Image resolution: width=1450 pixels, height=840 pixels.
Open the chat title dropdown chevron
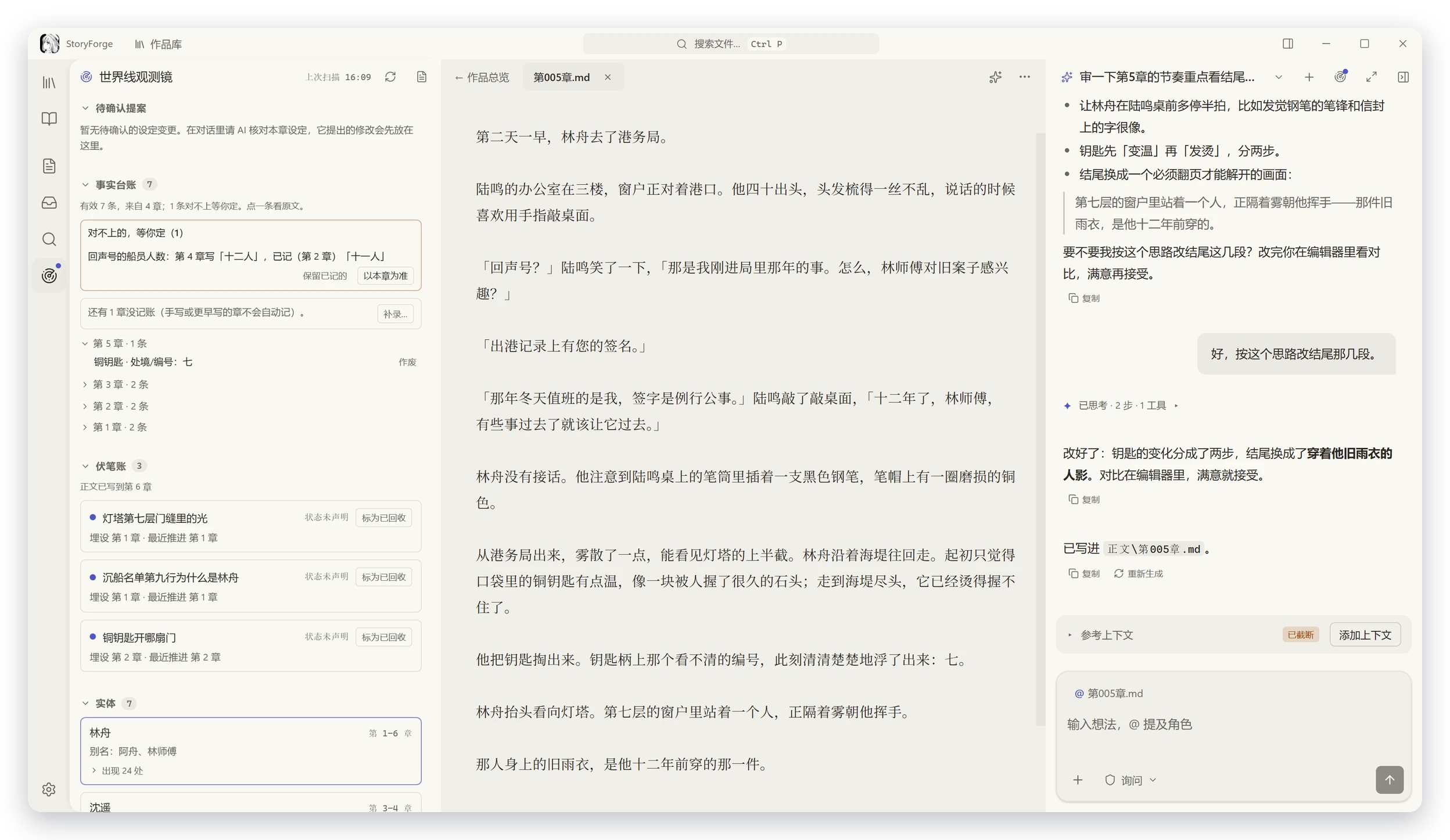click(1279, 77)
